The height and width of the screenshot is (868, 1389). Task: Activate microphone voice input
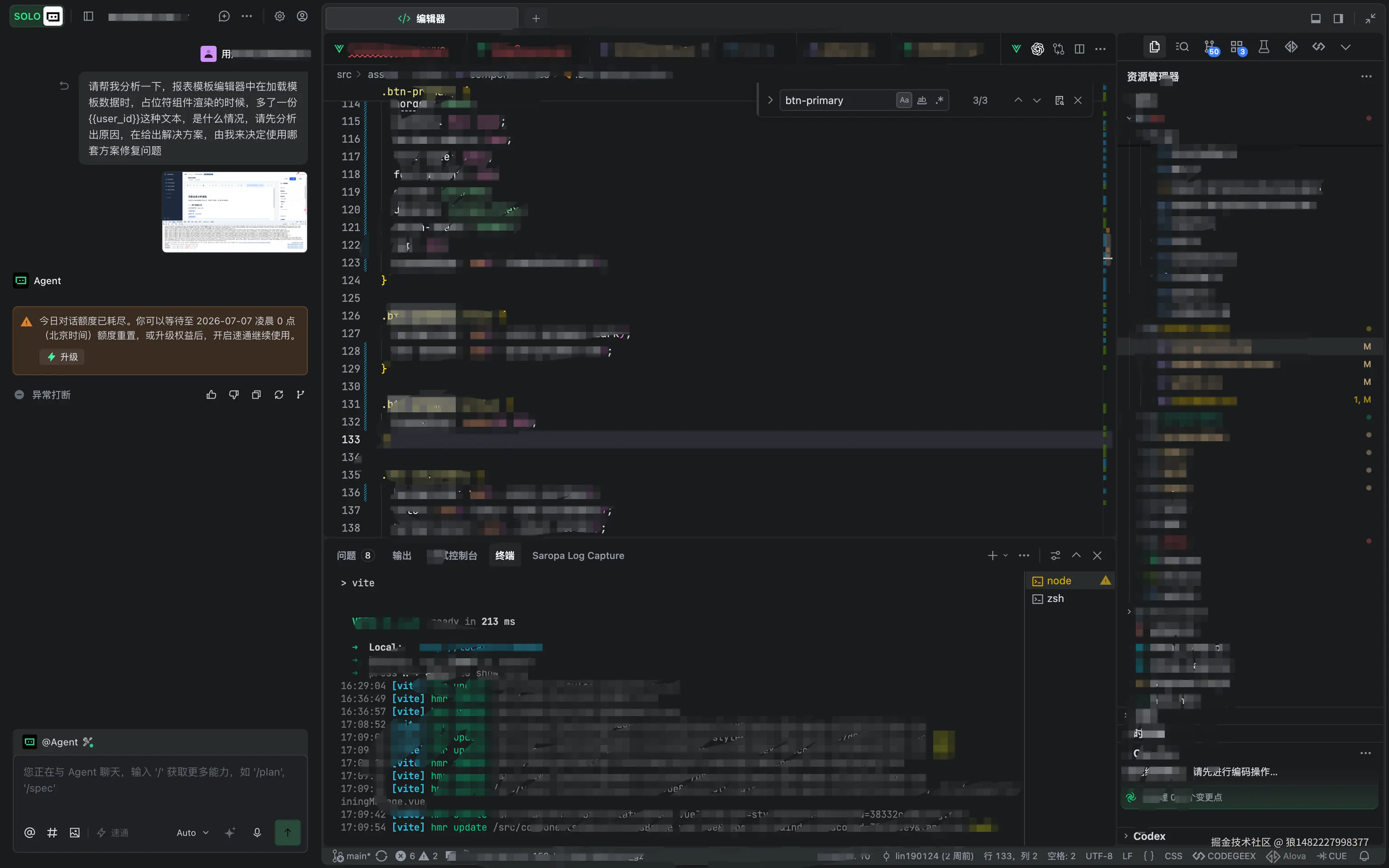(257, 832)
